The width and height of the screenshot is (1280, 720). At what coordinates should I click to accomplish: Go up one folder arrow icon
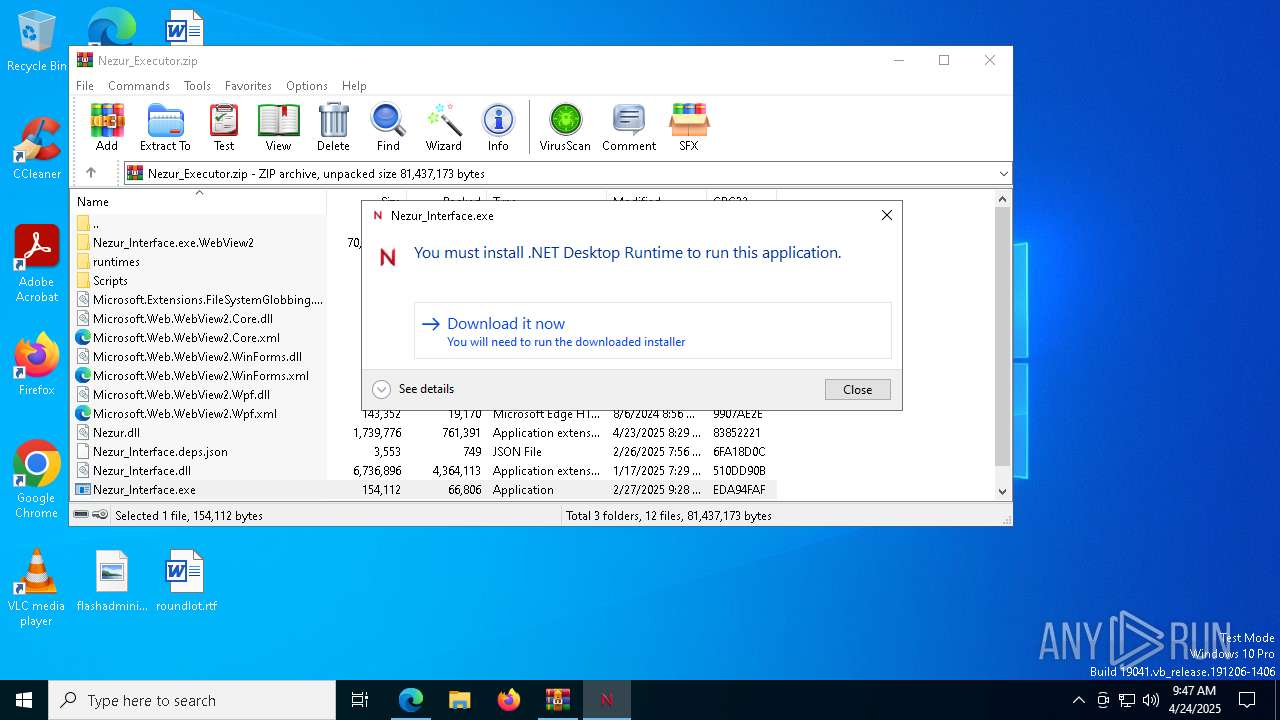pos(91,173)
